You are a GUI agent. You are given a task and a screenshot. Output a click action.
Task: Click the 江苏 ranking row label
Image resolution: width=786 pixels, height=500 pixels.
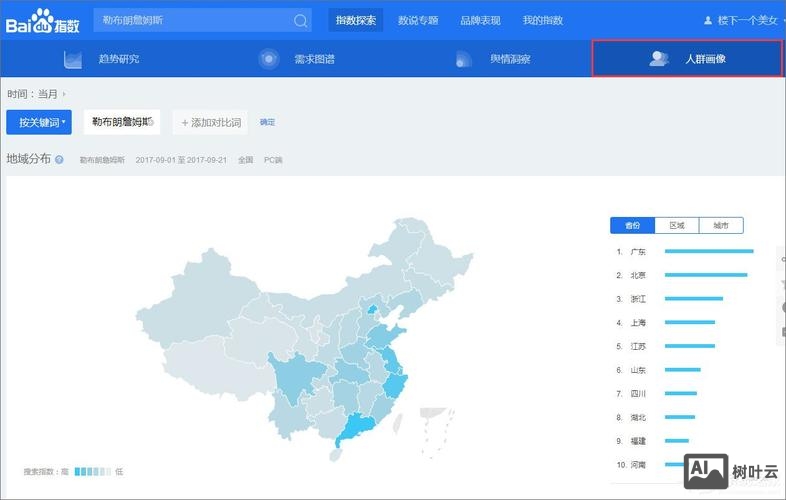click(638, 346)
